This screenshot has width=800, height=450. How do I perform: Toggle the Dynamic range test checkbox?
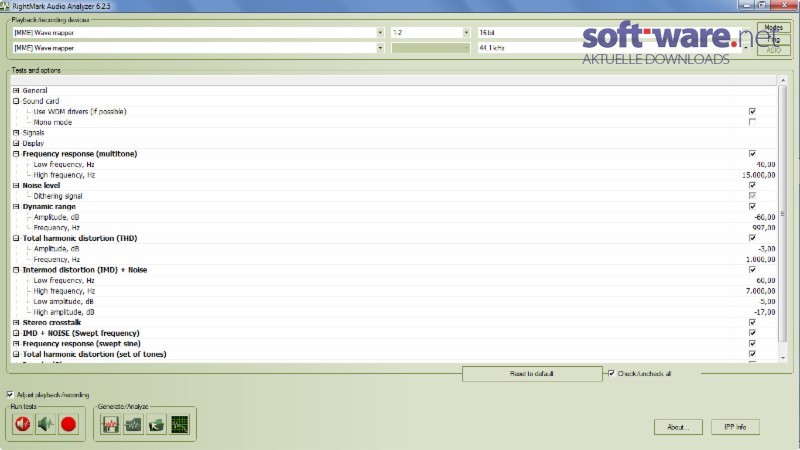(752, 206)
